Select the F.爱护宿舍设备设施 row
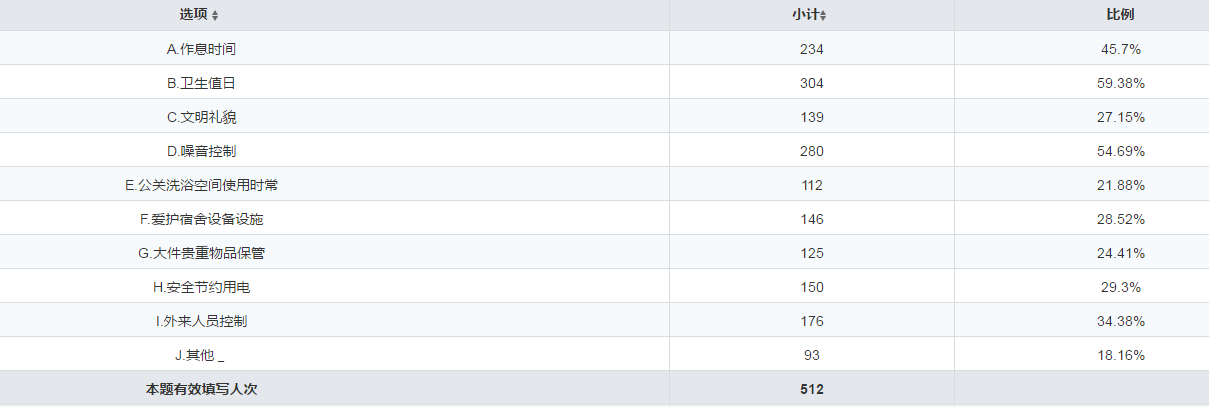 201,219
